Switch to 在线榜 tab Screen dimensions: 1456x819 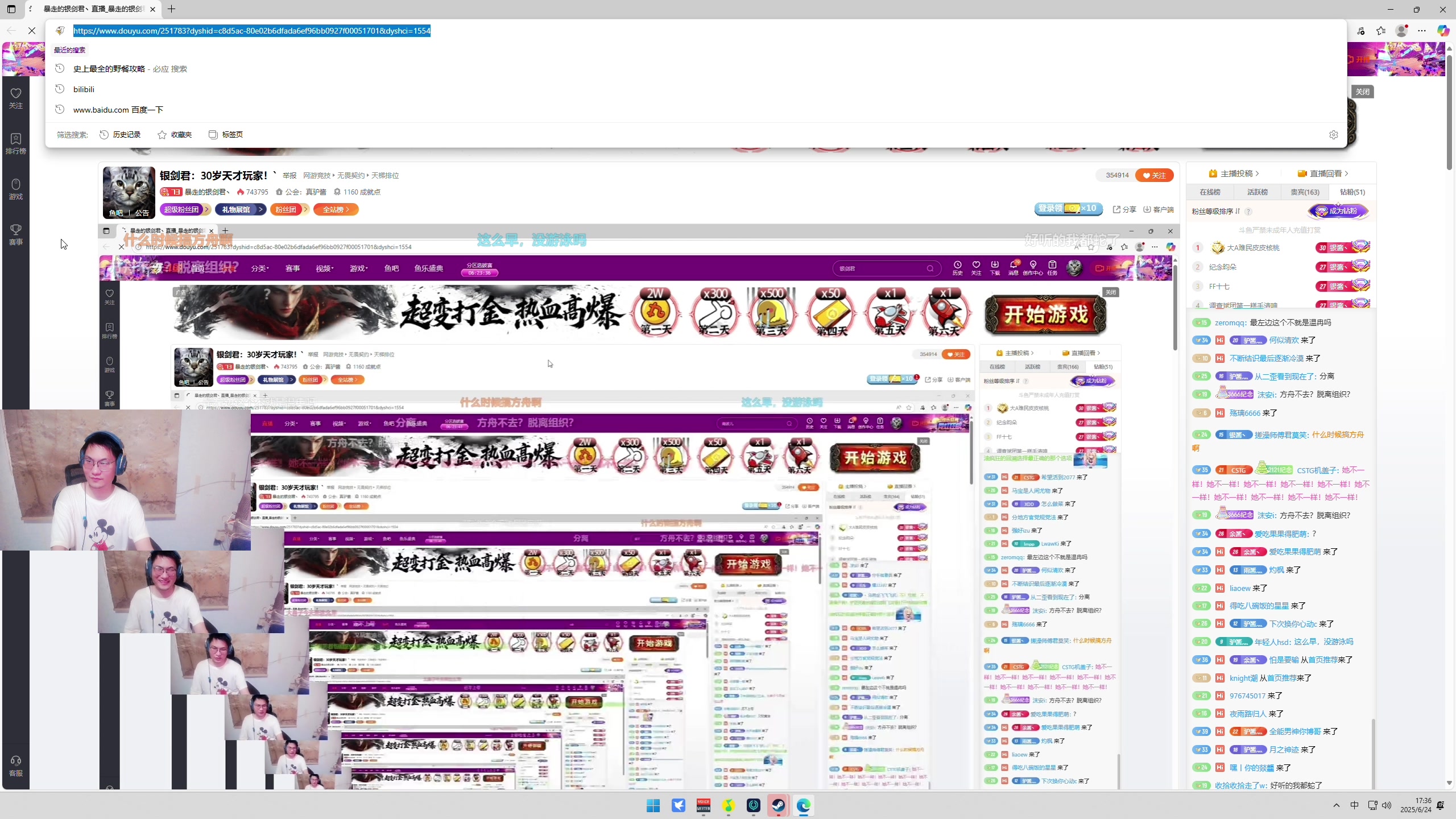[1210, 192]
